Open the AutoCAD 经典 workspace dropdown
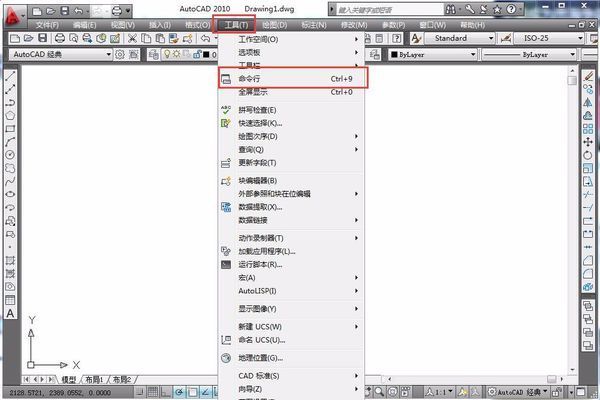The image size is (600, 400). tap(109, 54)
